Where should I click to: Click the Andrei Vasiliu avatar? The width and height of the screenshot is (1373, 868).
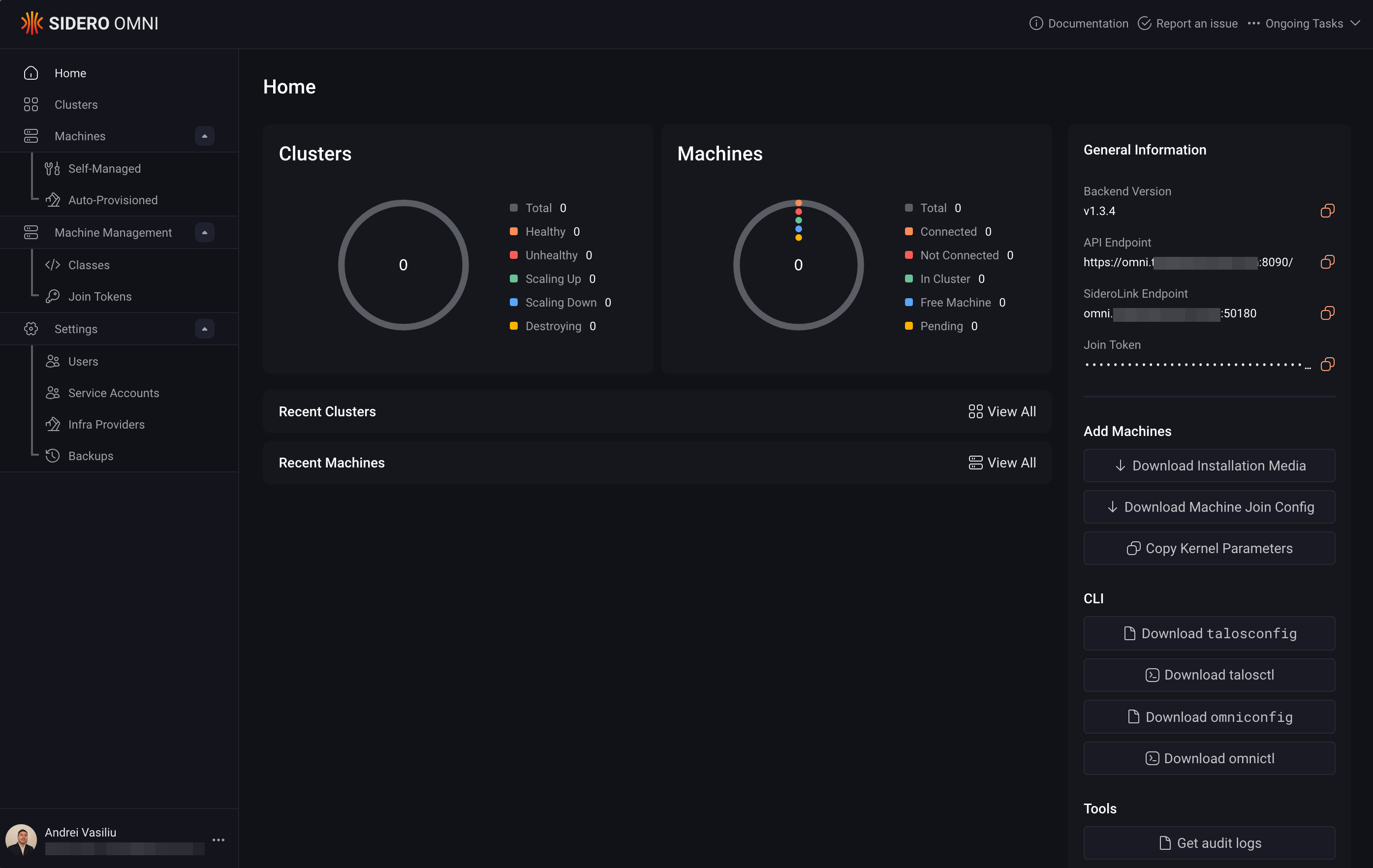tap(21, 839)
